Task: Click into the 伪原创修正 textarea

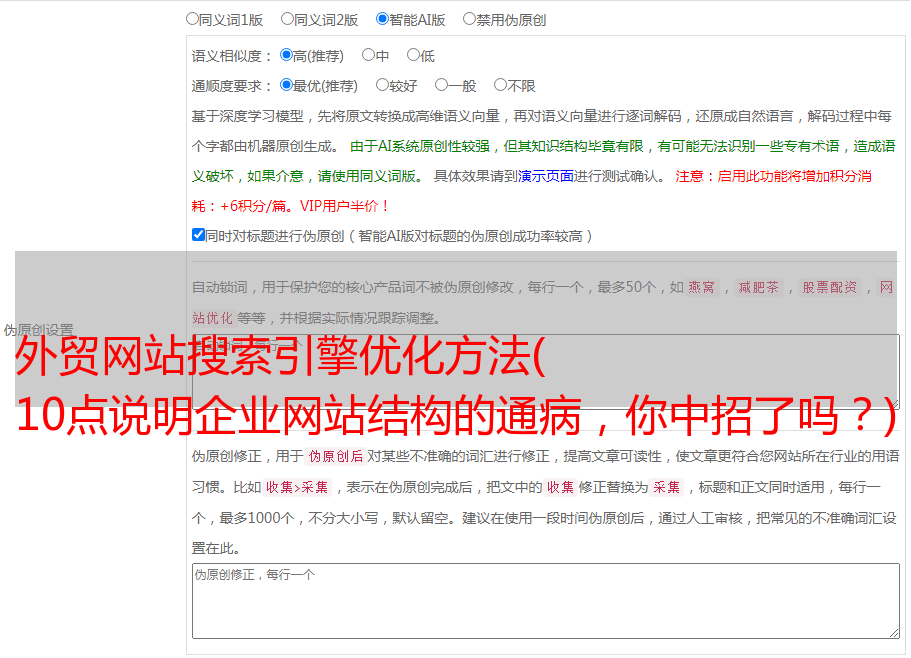Action: 546,601
